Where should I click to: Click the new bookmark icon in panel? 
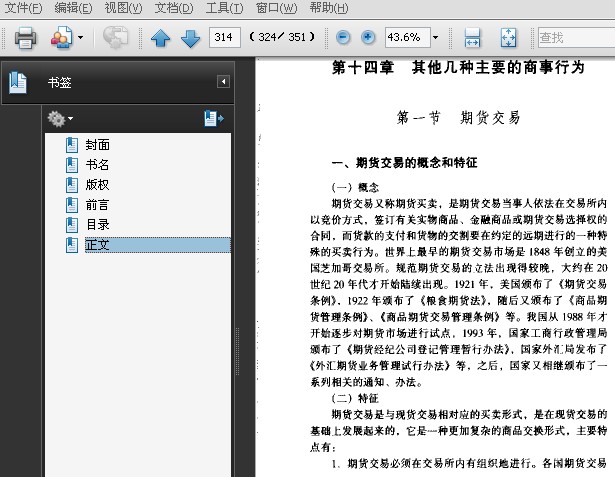(213, 118)
